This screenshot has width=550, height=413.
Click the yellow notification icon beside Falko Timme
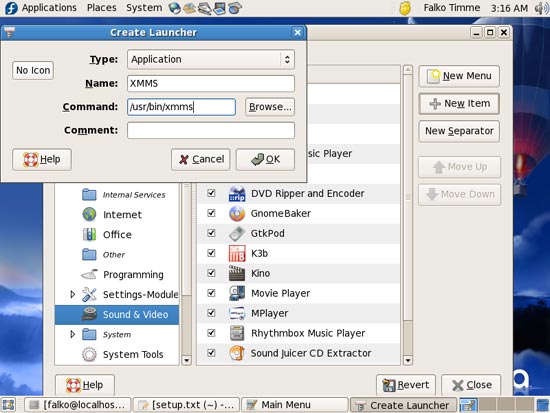pos(405,8)
